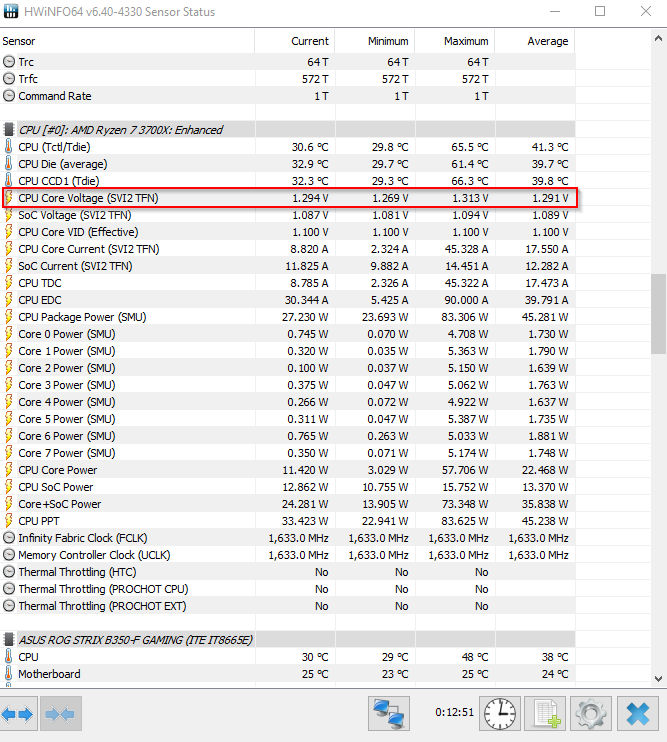
Task: Click the lightning icon for Core 0 Power
Action: coord(9,334)
